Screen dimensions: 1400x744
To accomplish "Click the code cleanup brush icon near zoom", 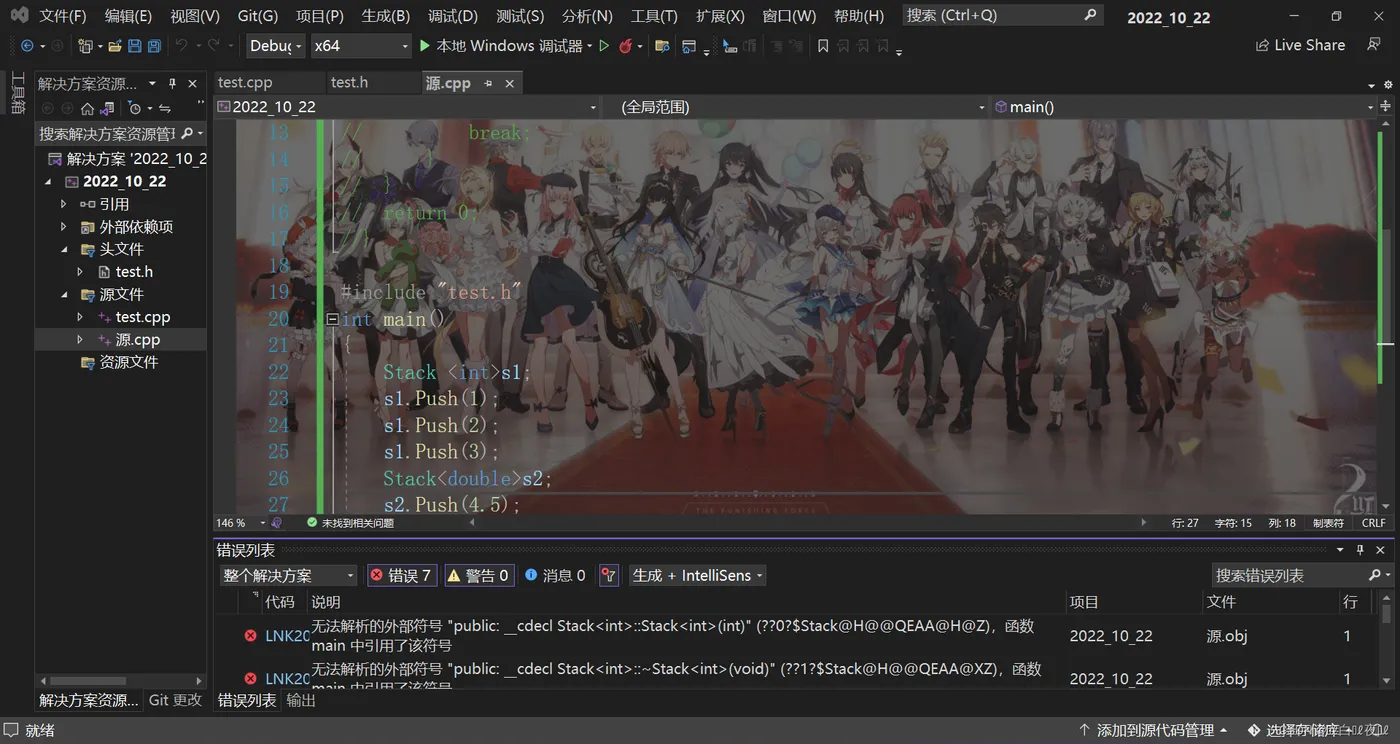I will pos(277,523).
